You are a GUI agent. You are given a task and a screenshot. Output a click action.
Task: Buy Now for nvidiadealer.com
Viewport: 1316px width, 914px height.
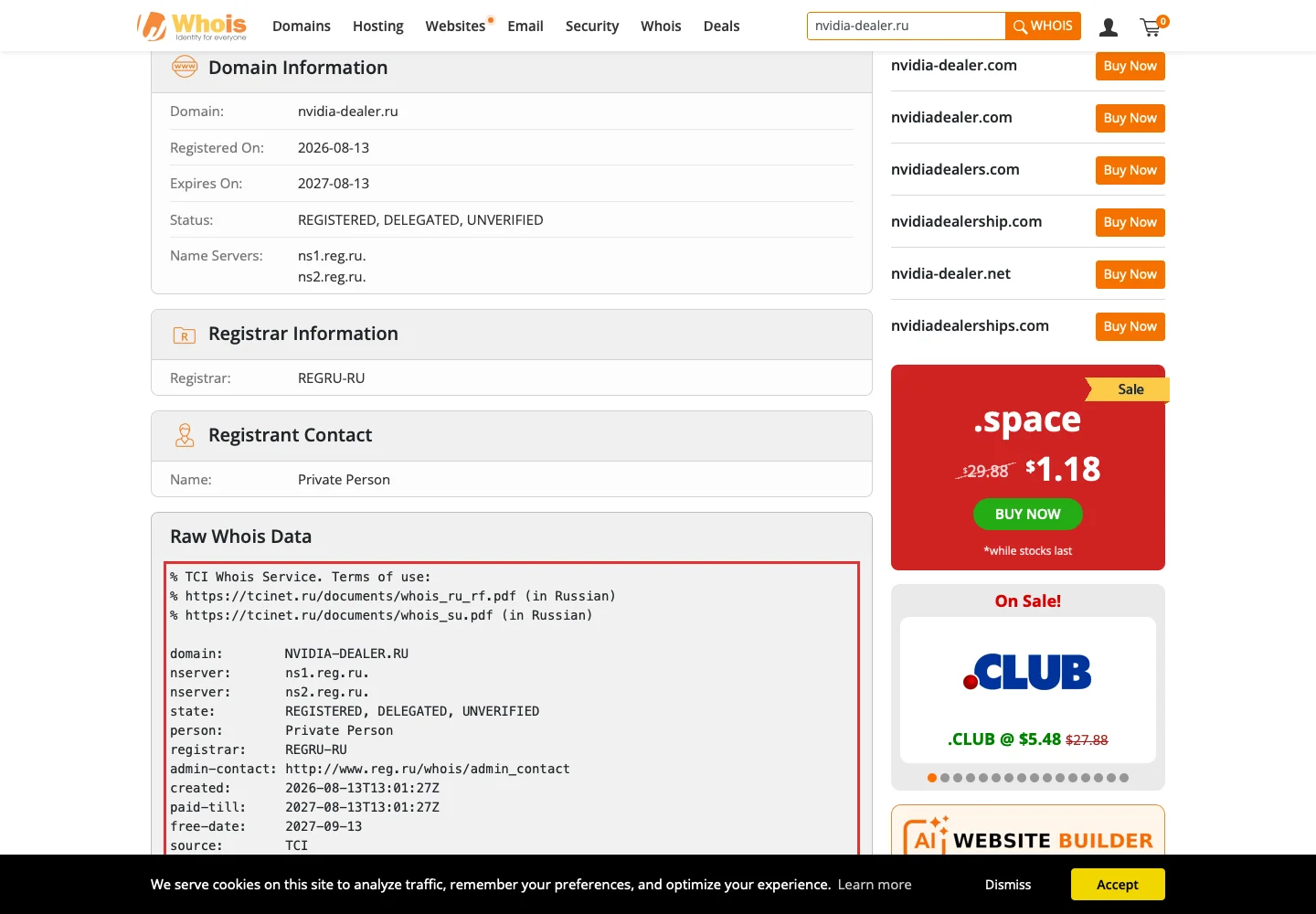(x=1130, y=118)
